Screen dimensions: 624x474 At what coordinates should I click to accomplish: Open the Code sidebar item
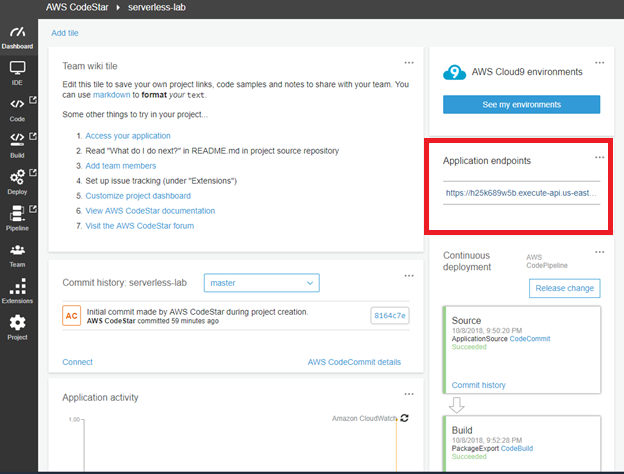pyautogui.click(x=17, y=109)
